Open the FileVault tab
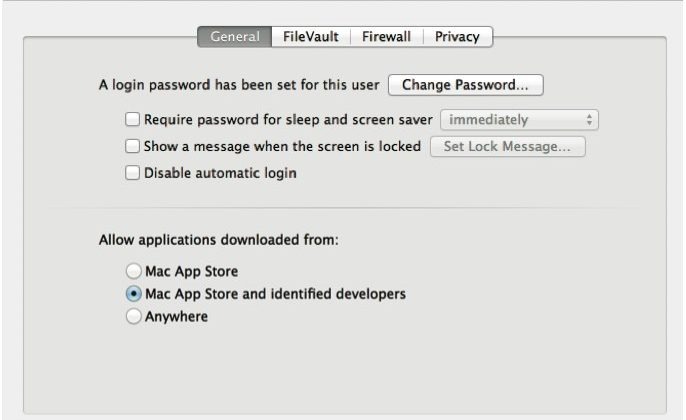 pos(310,37)
